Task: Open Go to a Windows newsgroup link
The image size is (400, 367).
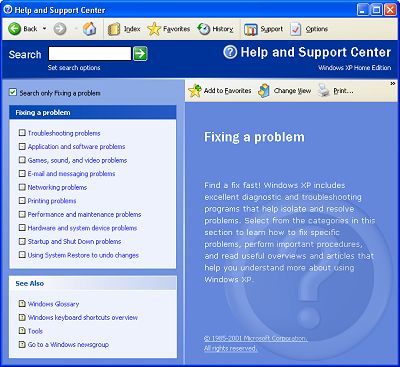Action: coord(68,344)
